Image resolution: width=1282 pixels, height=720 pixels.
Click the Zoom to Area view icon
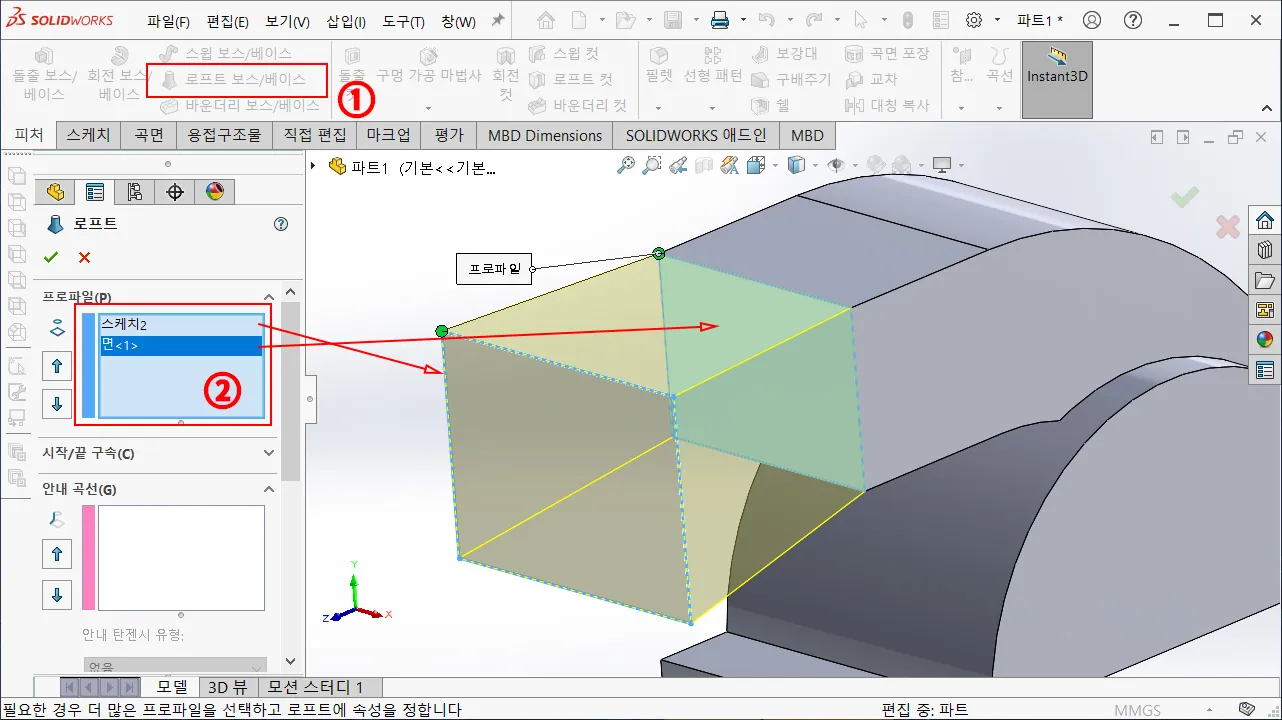tap(651, 165)
